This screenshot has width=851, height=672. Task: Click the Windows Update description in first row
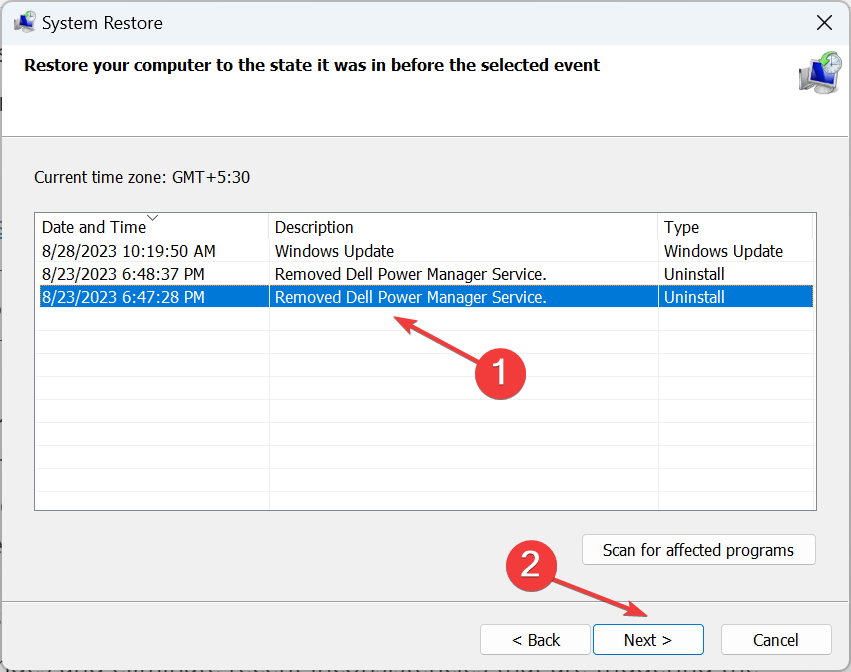[x=334, y=251]
